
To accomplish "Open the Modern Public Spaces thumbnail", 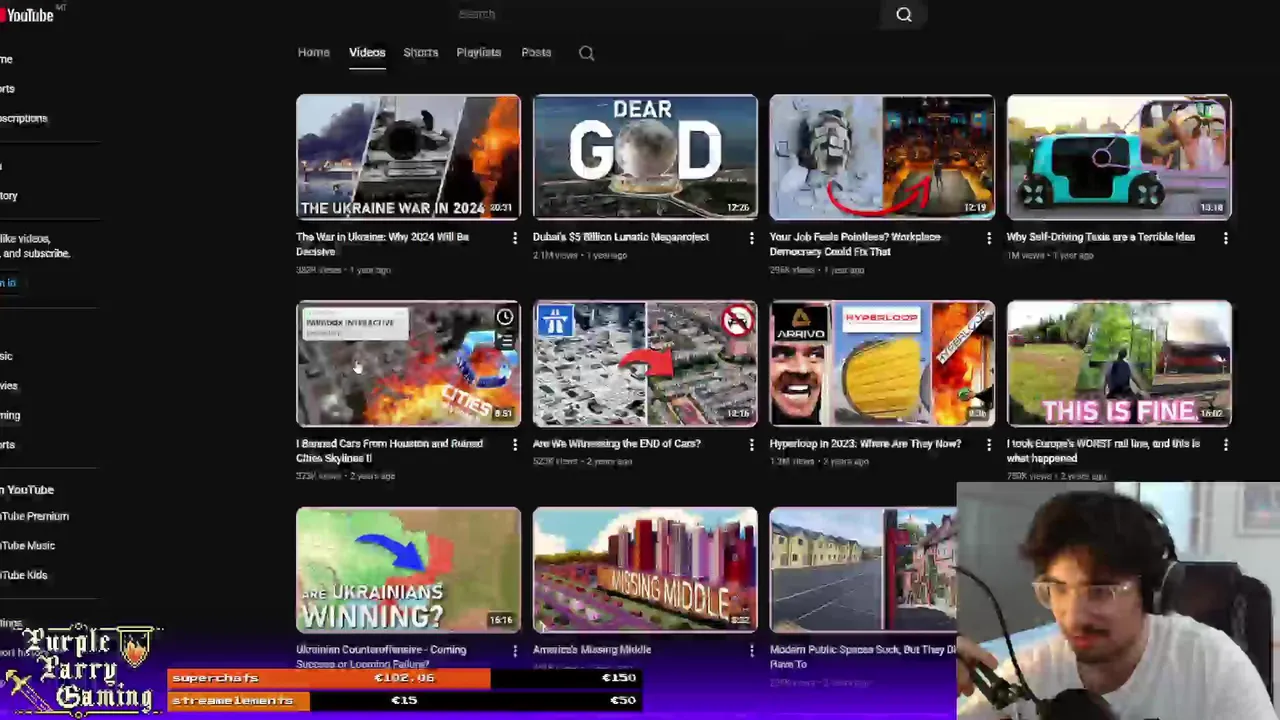I will click(863, 570).
